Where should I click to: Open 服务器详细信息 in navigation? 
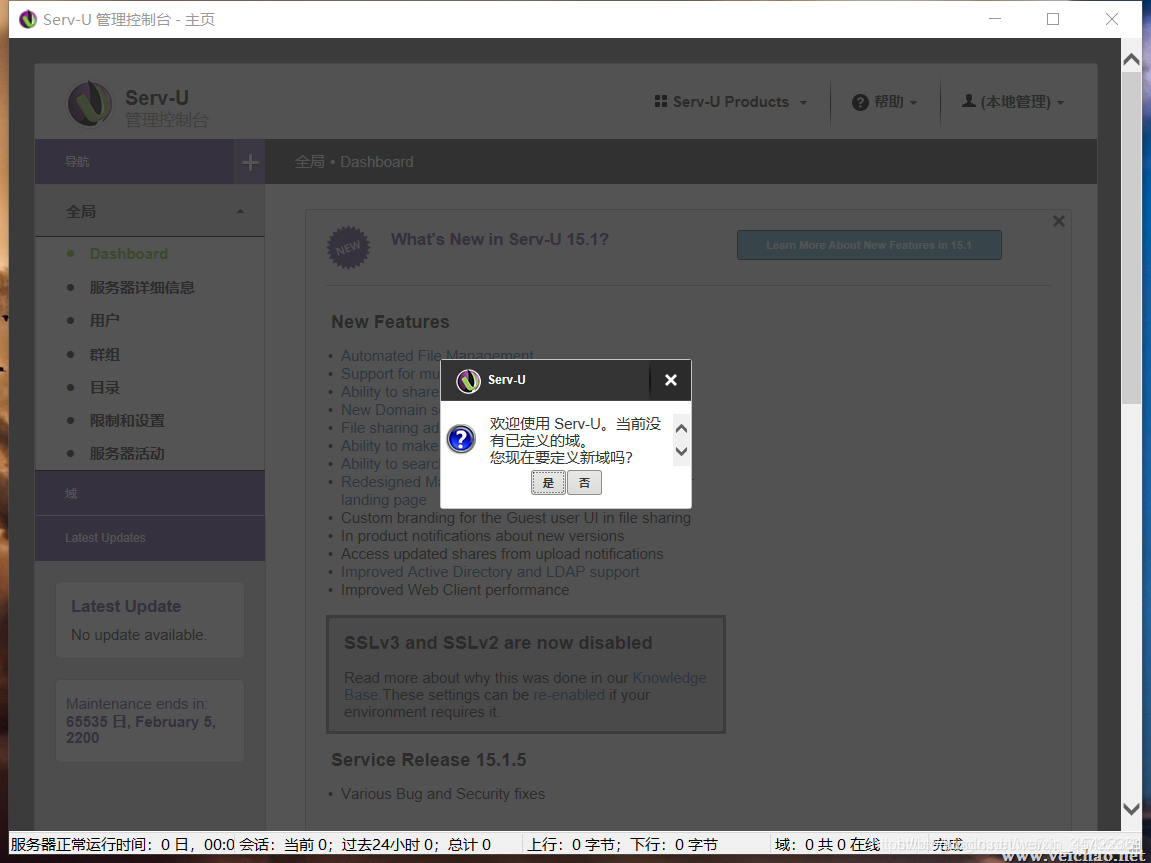pyautogui.click(x=142, y=287)
